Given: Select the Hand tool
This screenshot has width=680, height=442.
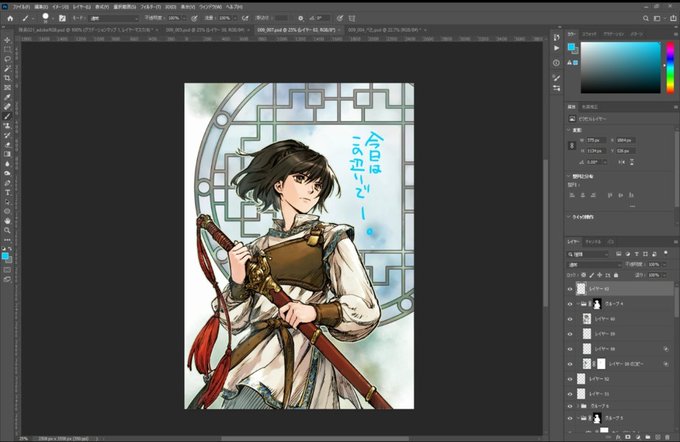Looking at the screenshot, I should coord(7,221).
